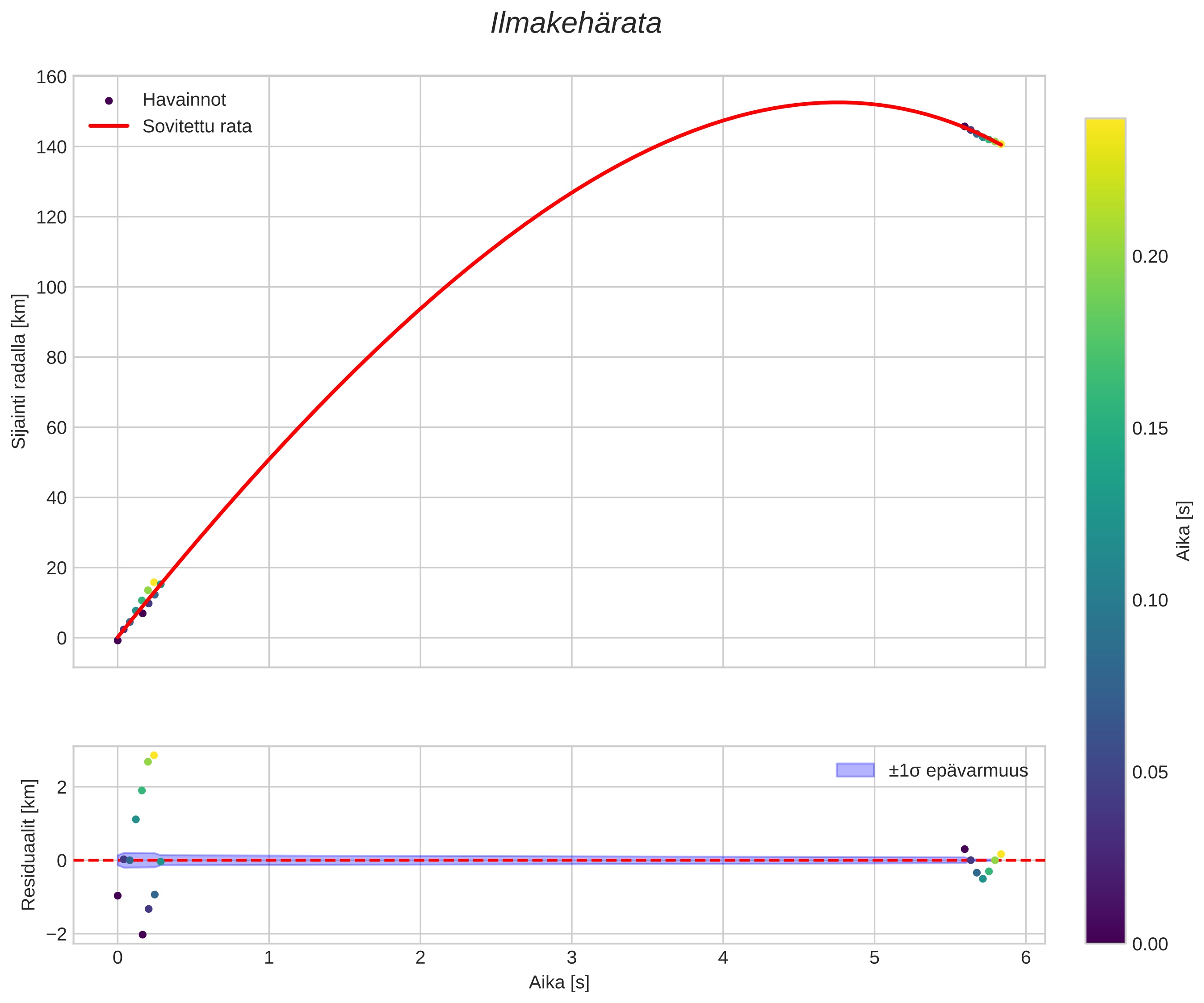Click the 0.15 colorbar tick label

pyautogui.click(x=1149, y=429)
